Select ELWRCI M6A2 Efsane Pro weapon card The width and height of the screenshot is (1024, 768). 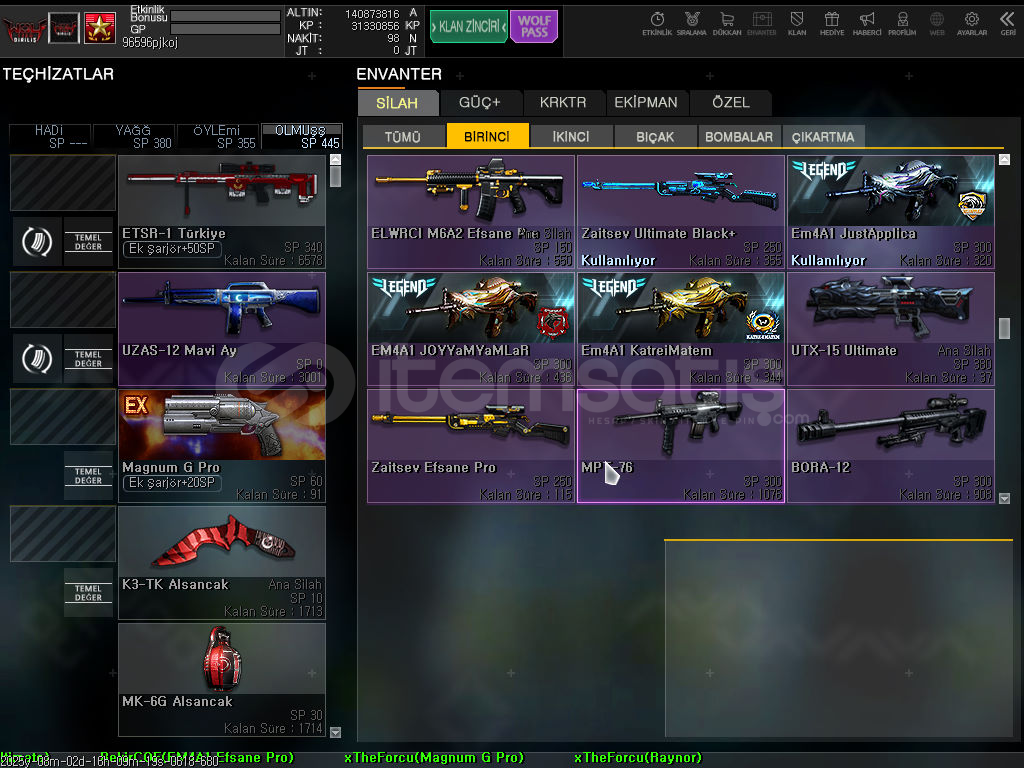(471, 212)
